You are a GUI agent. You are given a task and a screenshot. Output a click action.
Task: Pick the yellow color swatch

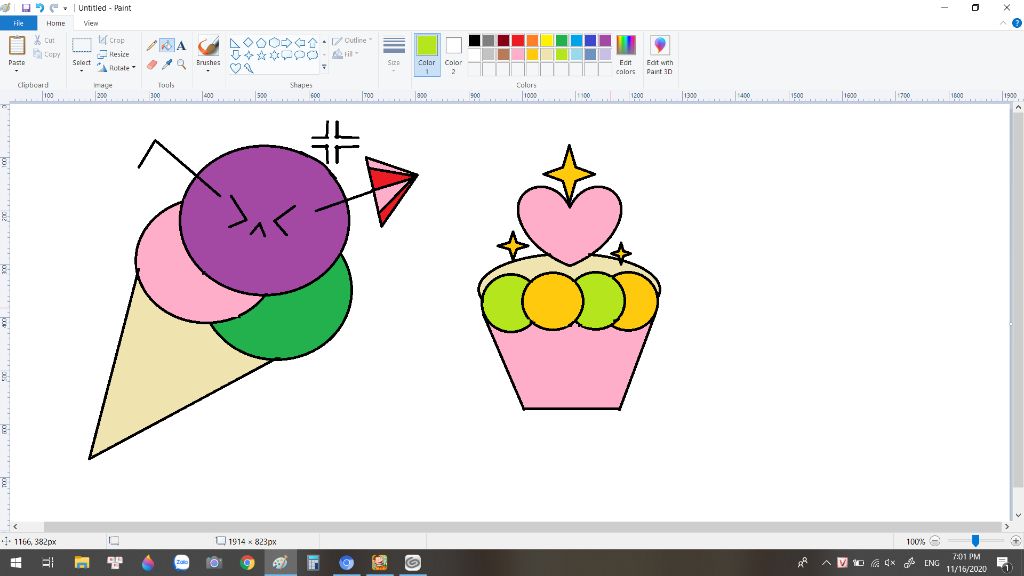pos(547,40)
